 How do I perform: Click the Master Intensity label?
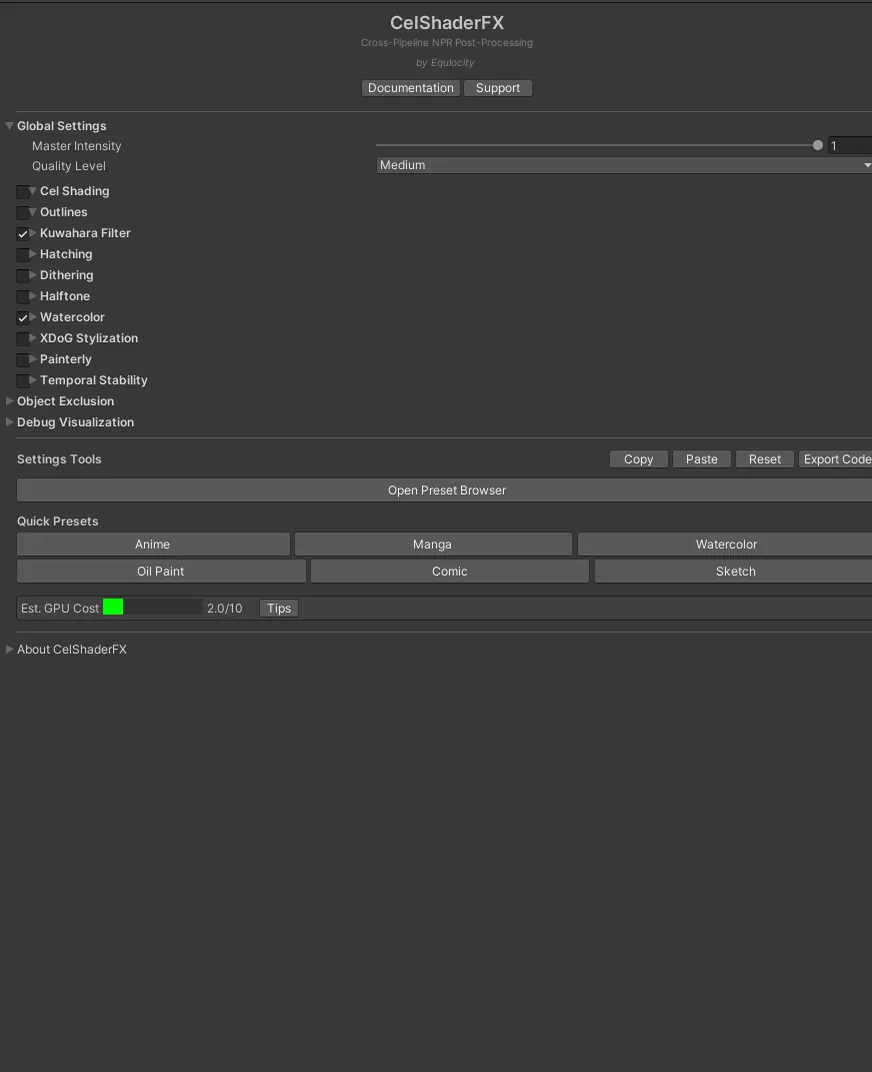(77, 146)
